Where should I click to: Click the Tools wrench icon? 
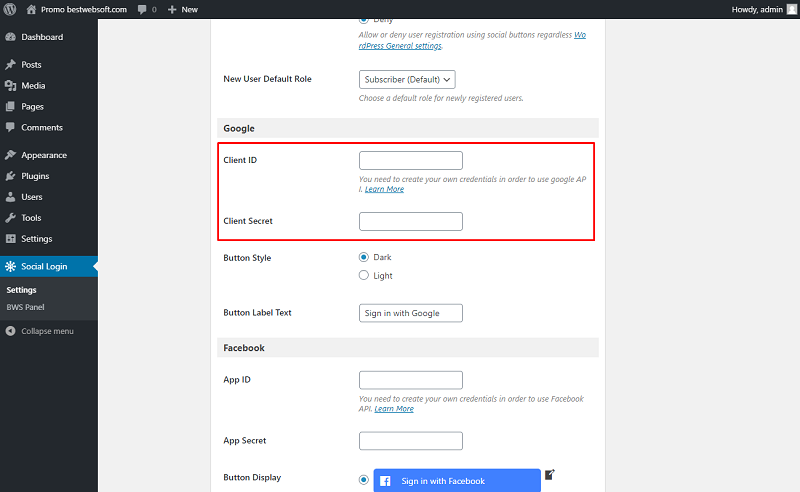10,217
